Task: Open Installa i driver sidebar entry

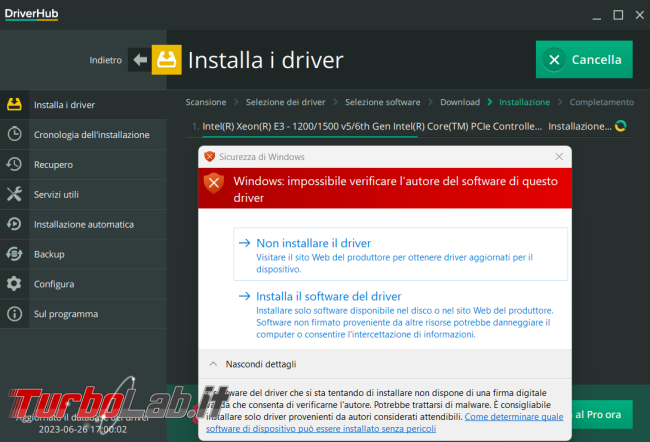Action: pos(83,104)
